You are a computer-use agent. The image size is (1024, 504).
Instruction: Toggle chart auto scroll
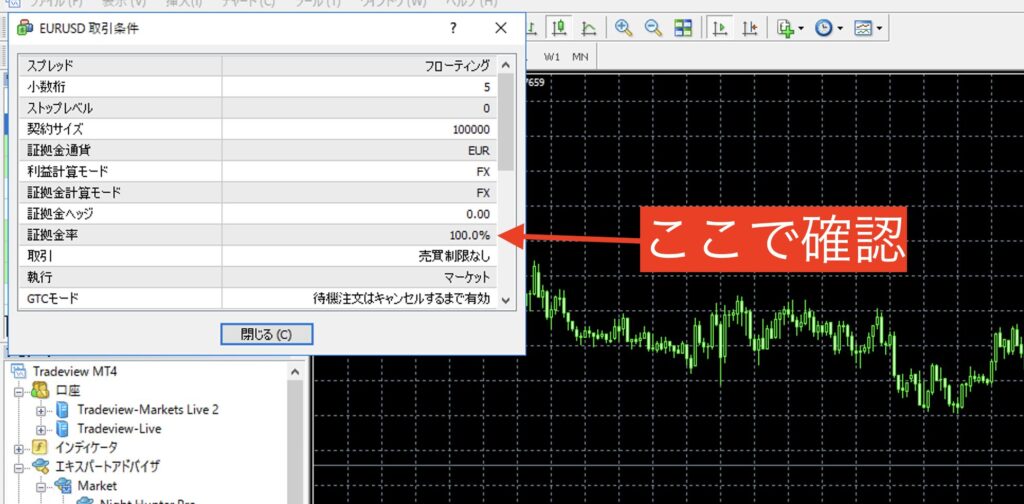tap(719, 28)
